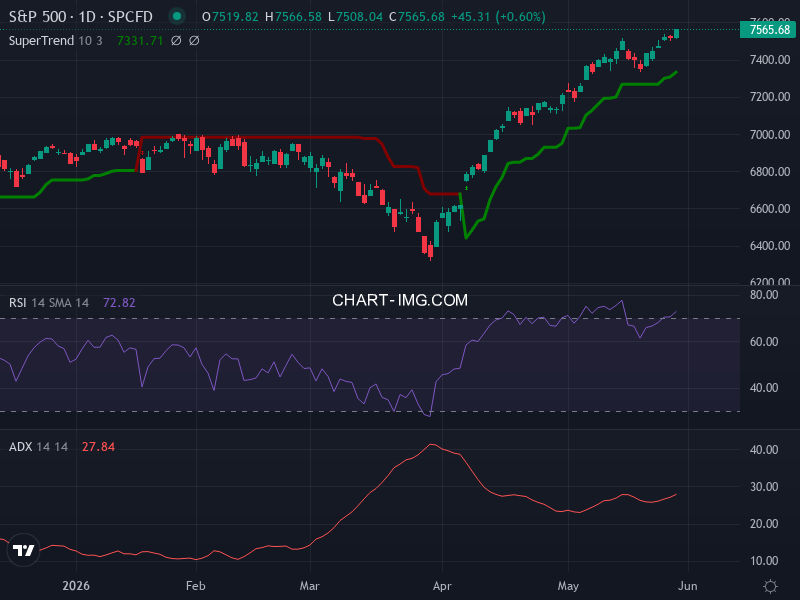800x600 pixels.
Task: Click the RSI line low point below 30
Action: coord(429,416)
